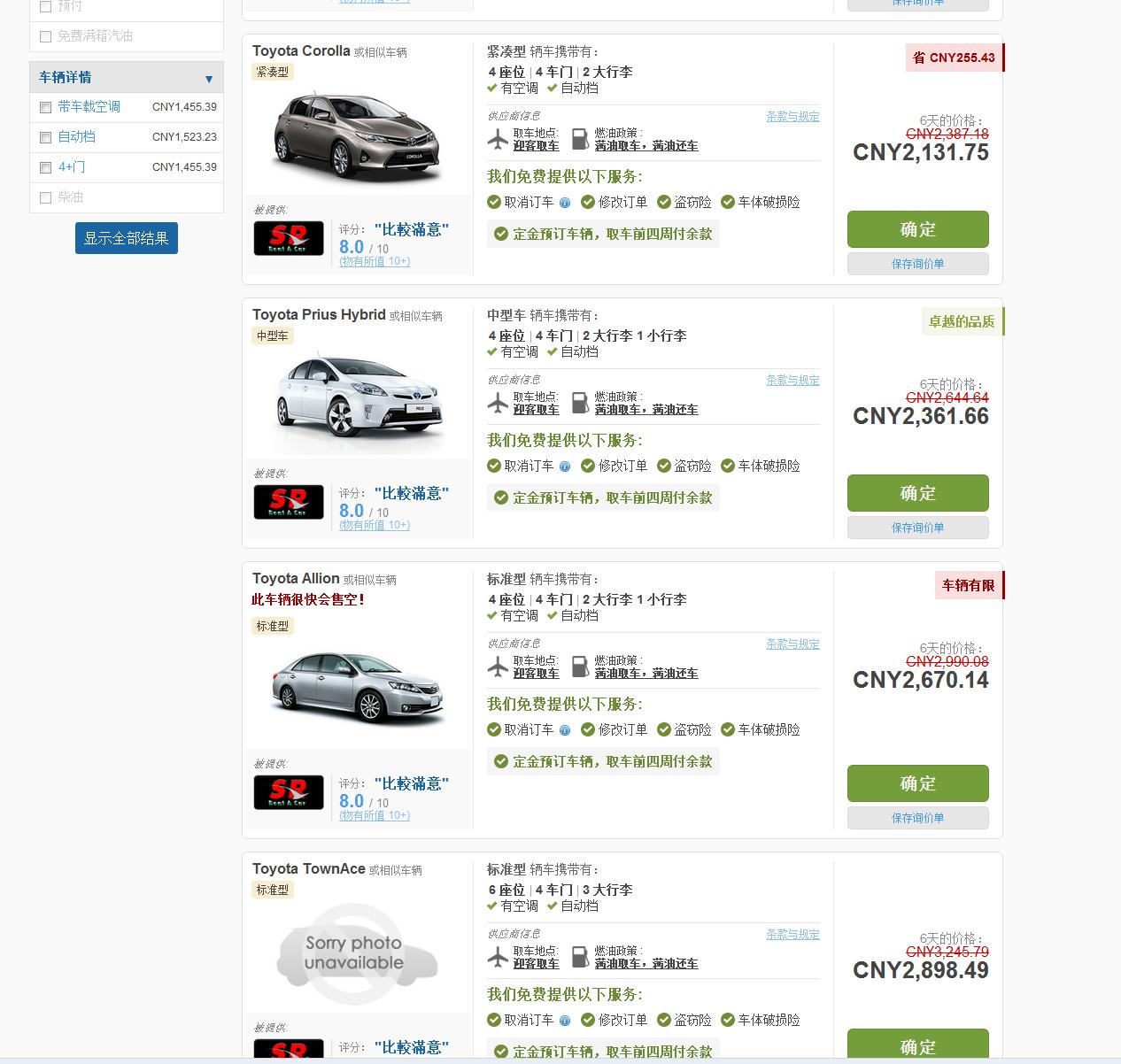This screenshot has width=1121, height=1064.
Task: Click the fuel pump icon in Prius card
Action: point(580,403)
